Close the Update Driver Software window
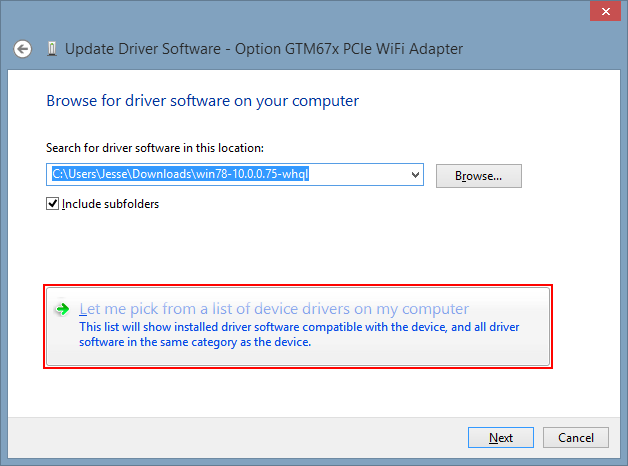Image resolution: width=628 pixels, height=466 pixels. coord(605,11)
